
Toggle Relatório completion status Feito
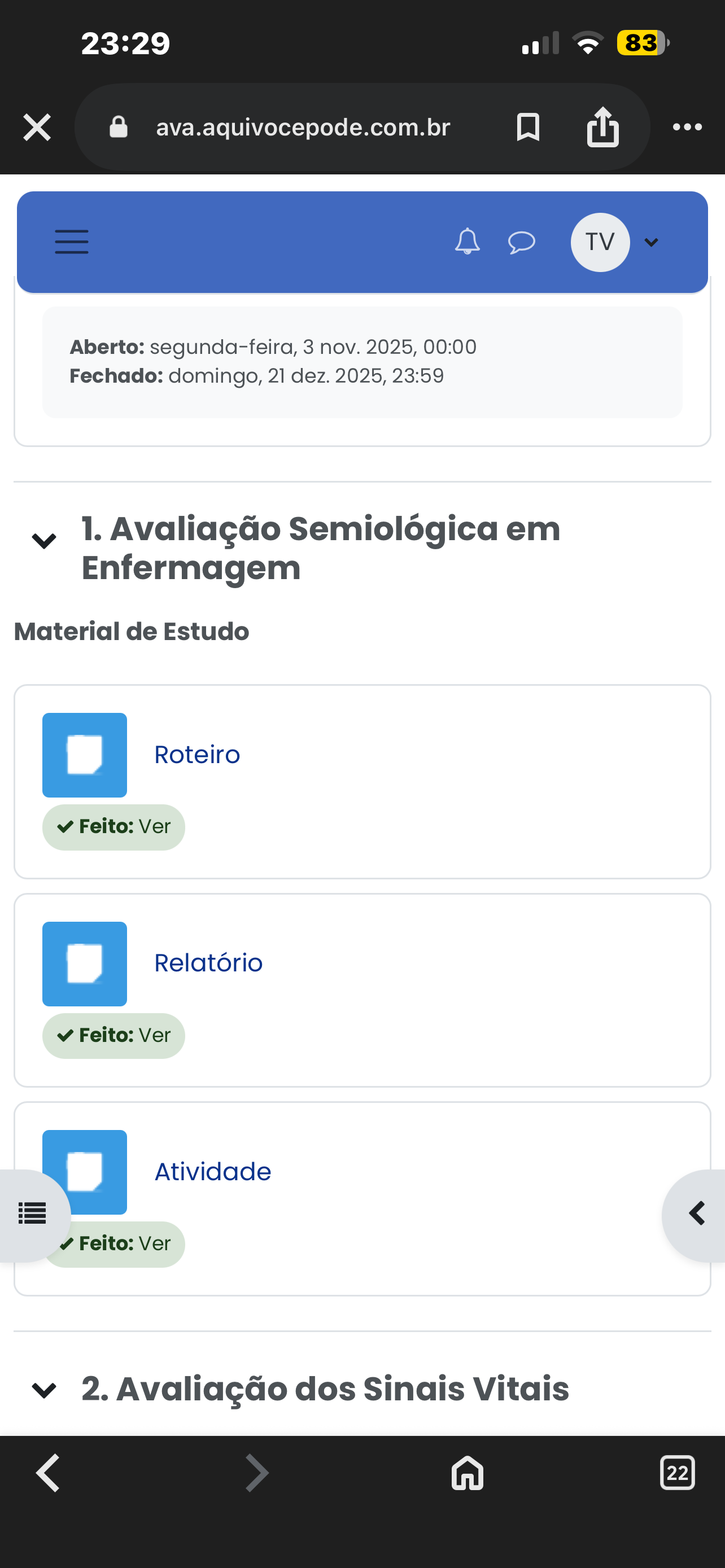point(114,1035)
